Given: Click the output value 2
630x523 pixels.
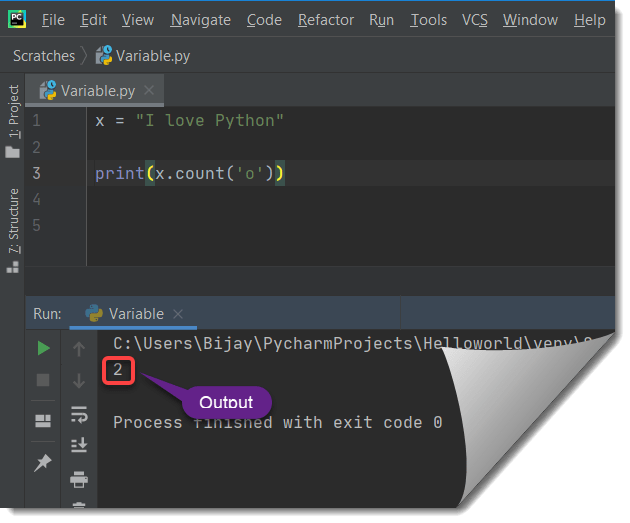Looking at the screenshot, I should [118, 370].
